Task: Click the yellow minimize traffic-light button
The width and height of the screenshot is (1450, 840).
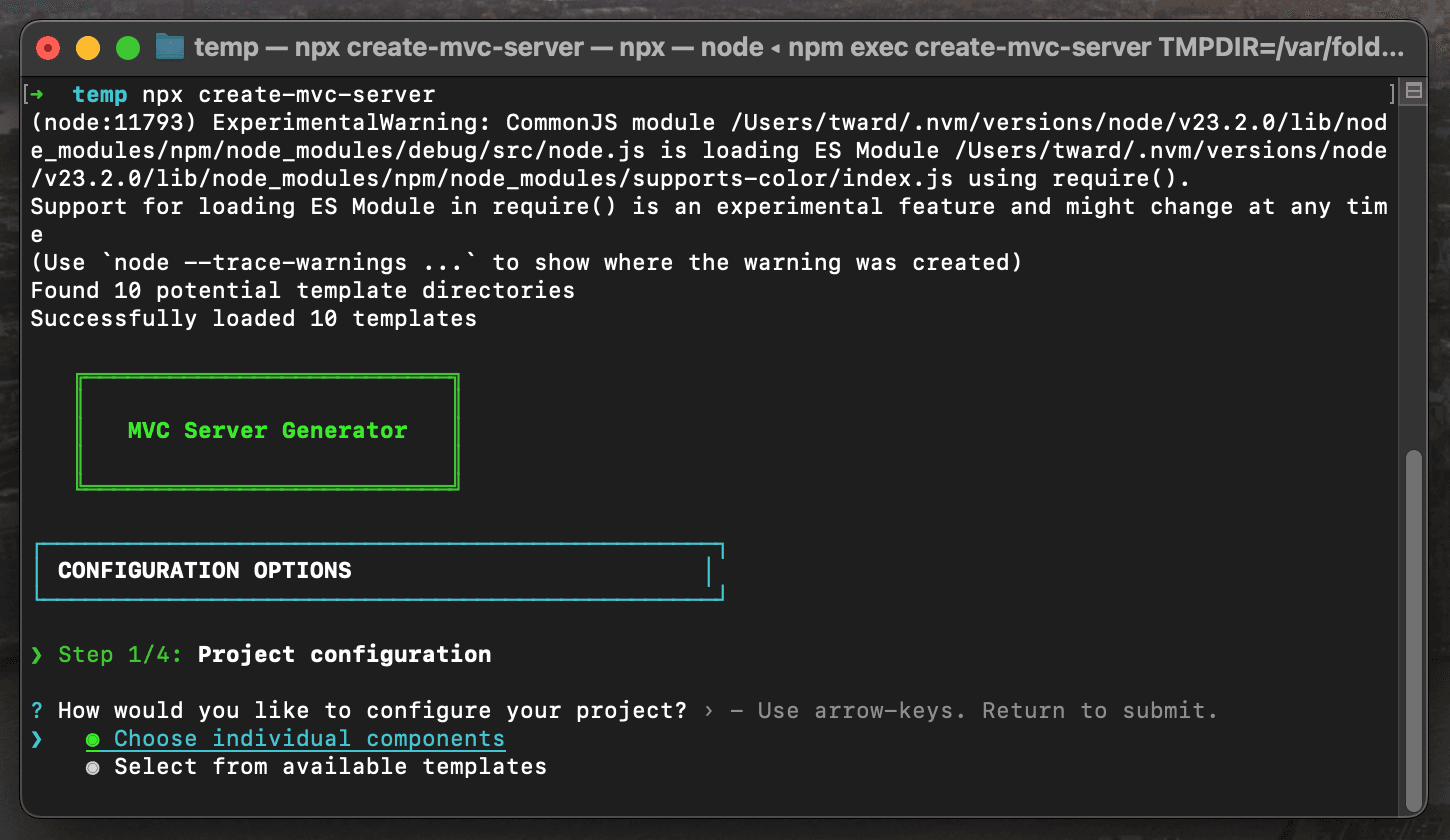Action: (x=86, y=47)
